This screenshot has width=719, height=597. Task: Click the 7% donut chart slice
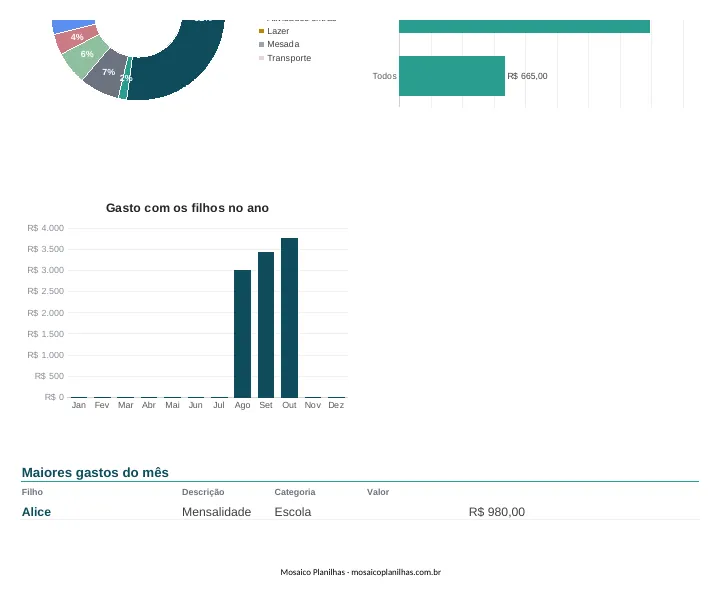tap(107, 73)
